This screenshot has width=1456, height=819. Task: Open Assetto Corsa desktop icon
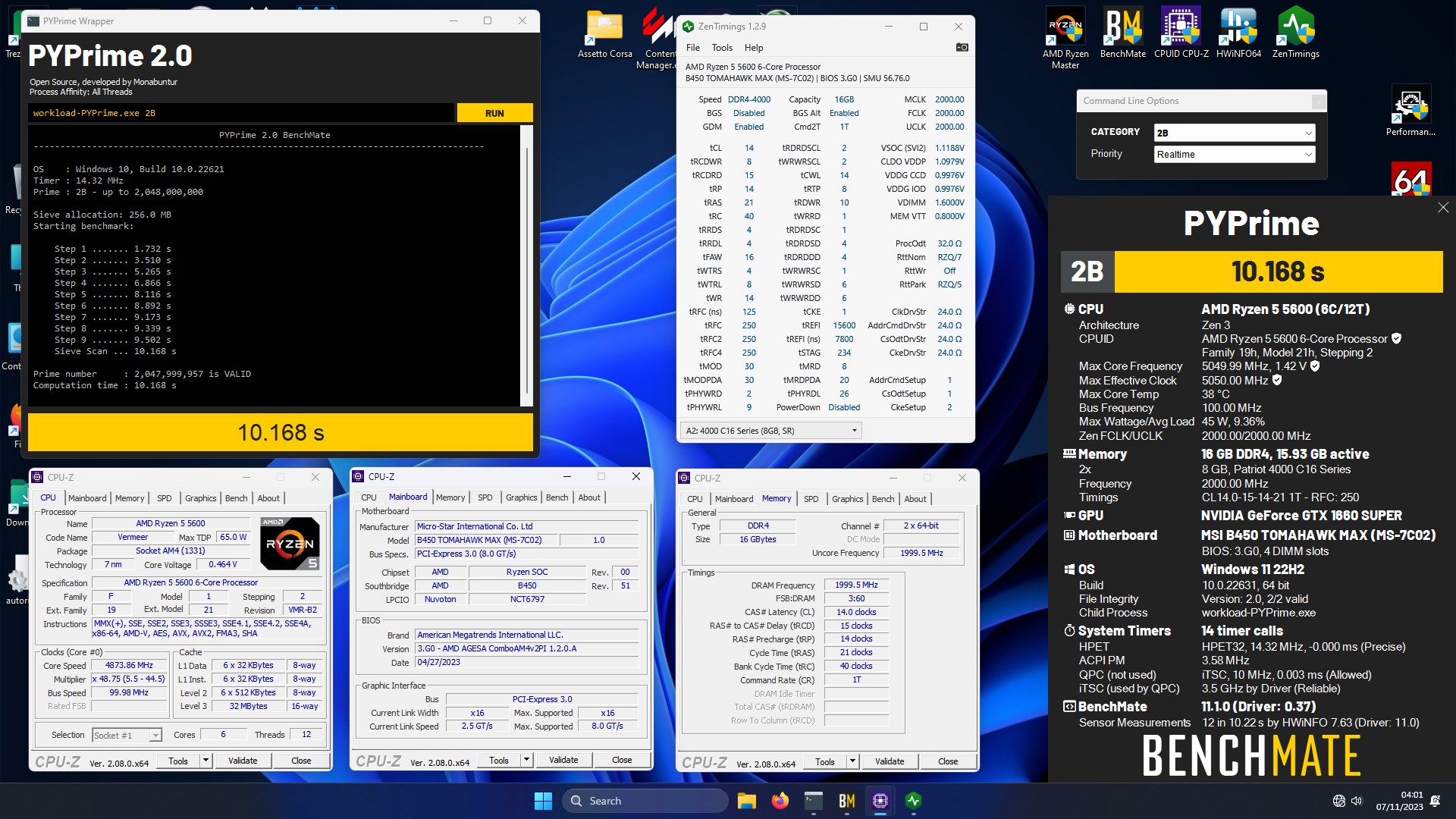(604, 34)
